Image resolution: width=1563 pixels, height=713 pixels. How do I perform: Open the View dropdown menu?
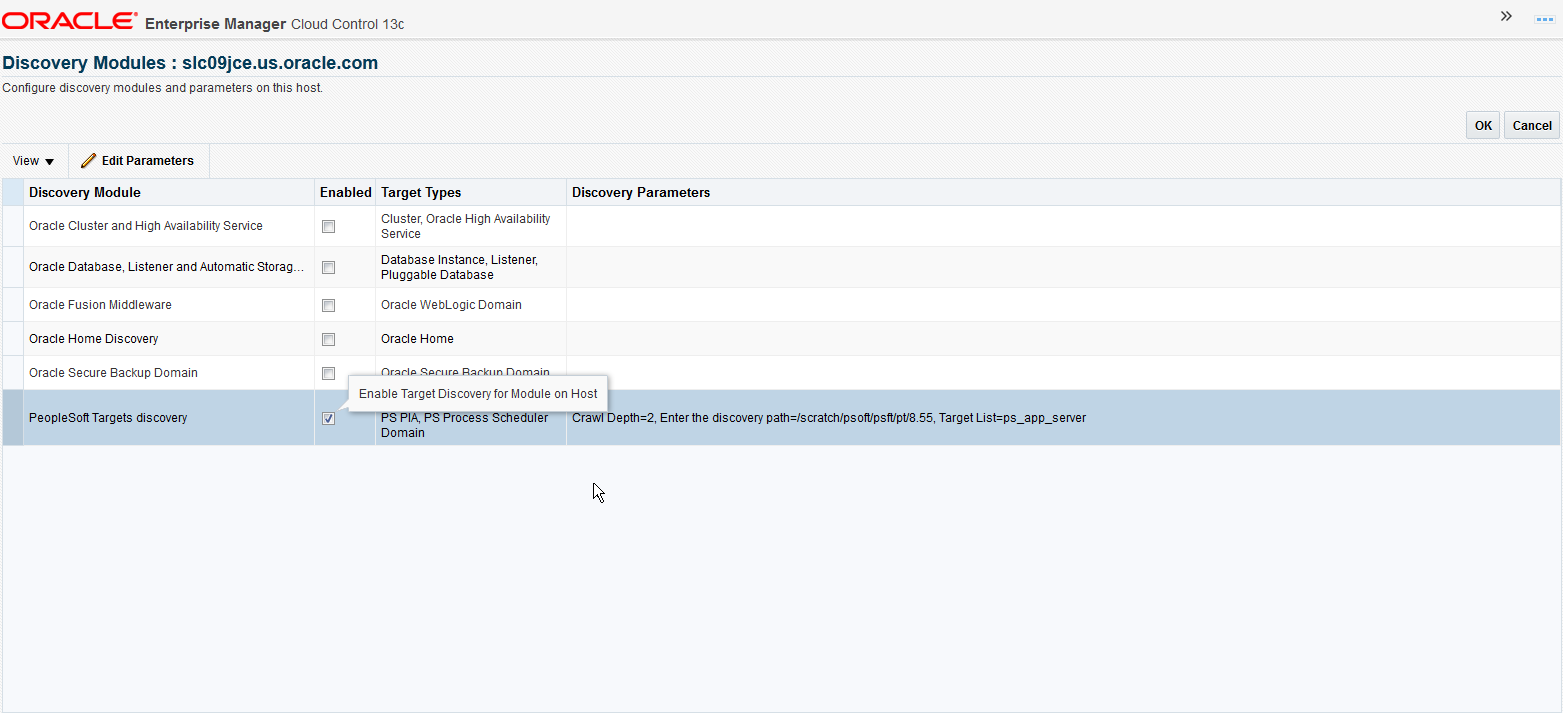coord(34,161)
